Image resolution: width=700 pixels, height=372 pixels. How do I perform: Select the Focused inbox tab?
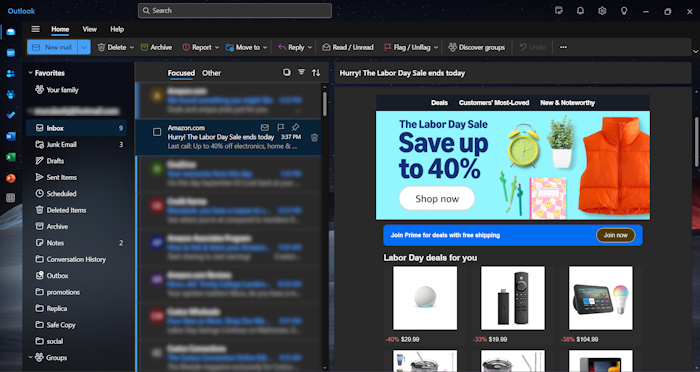[181, 73]
